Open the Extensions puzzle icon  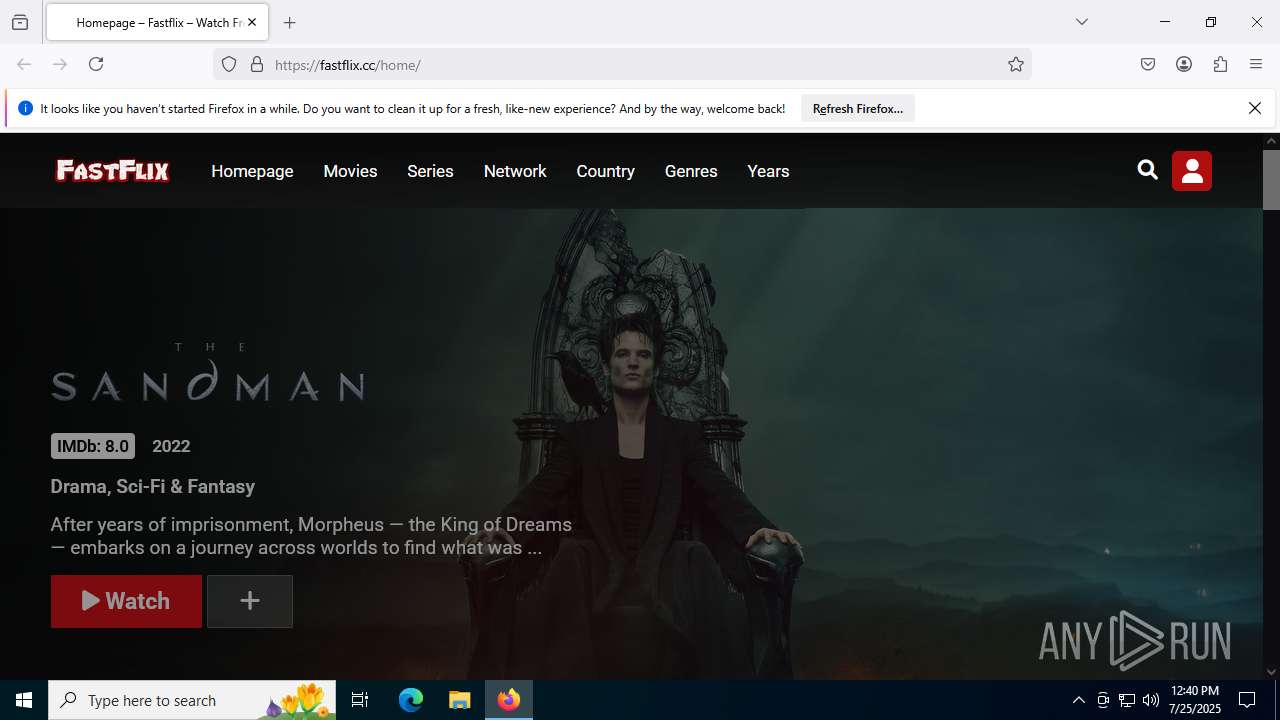point(1220,64)
